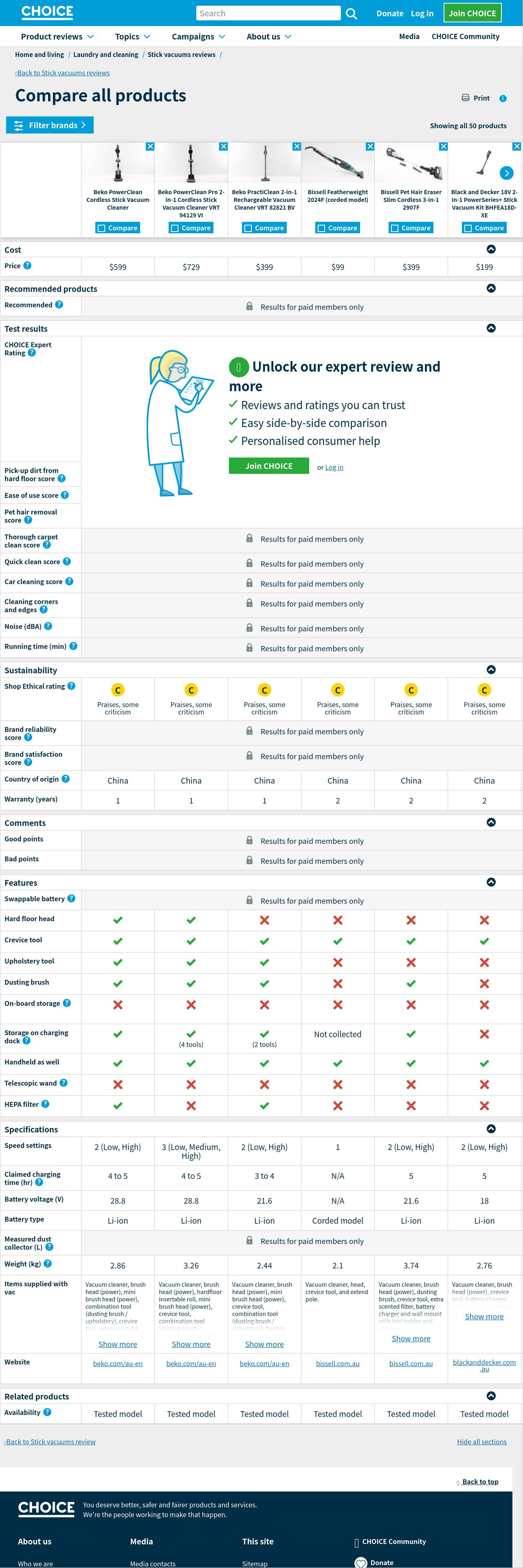Collapse the Features section
Image resolution: width=523 pixels, height=1568 pixels.
491,882
